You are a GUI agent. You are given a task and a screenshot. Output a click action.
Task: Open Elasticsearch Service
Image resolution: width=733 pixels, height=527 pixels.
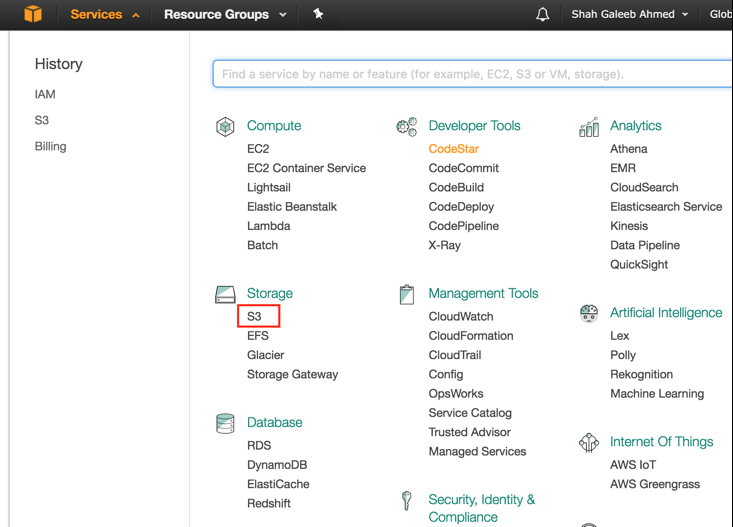coord(666,207)
